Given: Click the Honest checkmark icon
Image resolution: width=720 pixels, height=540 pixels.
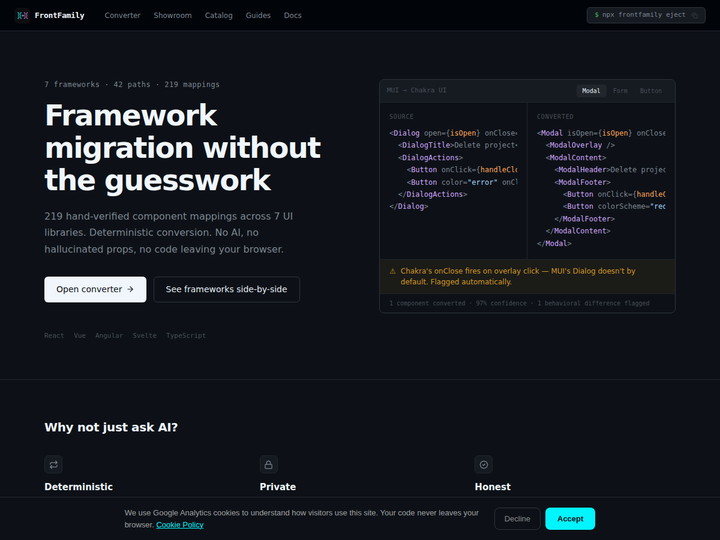Looking at the screenshot, I should [484, 464].
